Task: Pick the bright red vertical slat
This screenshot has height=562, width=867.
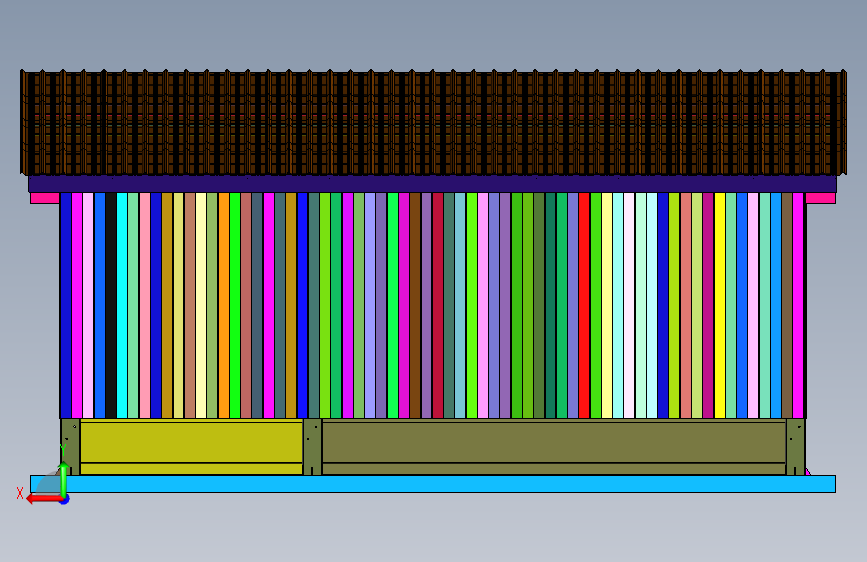Action: click(x=584, y=305)
